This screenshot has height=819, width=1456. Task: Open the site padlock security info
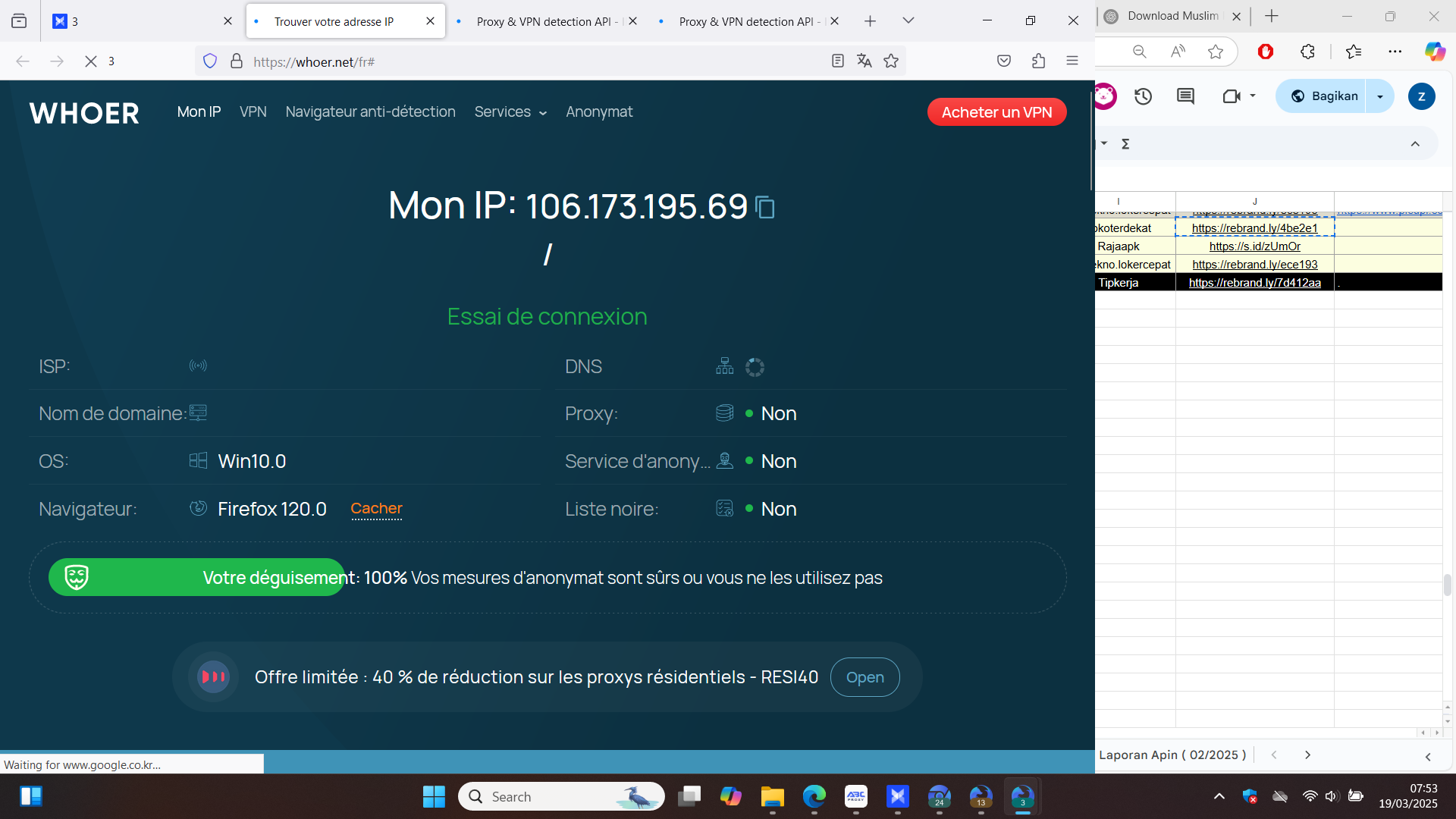pos(237,61)
